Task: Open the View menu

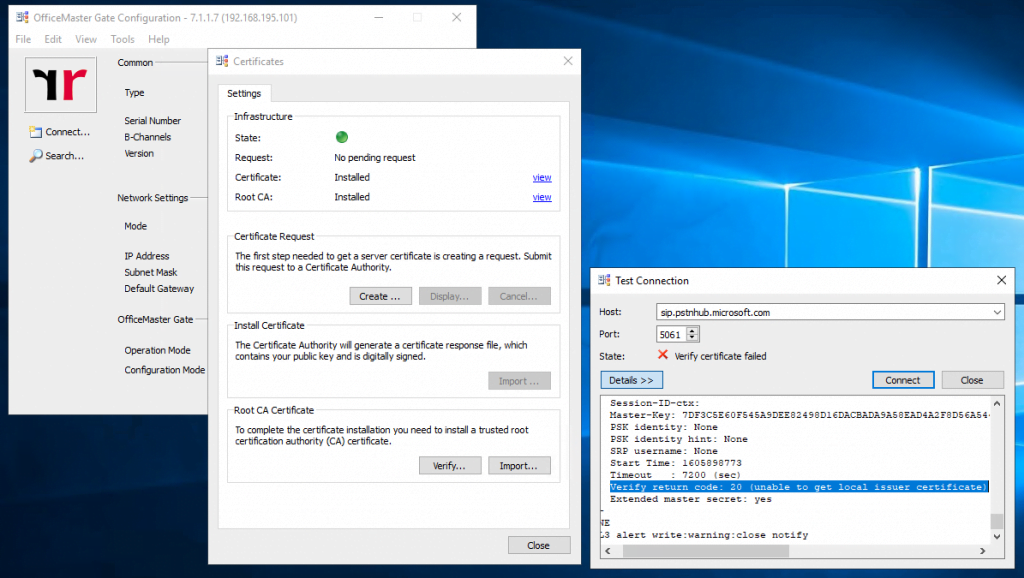Action: [86, 39]
